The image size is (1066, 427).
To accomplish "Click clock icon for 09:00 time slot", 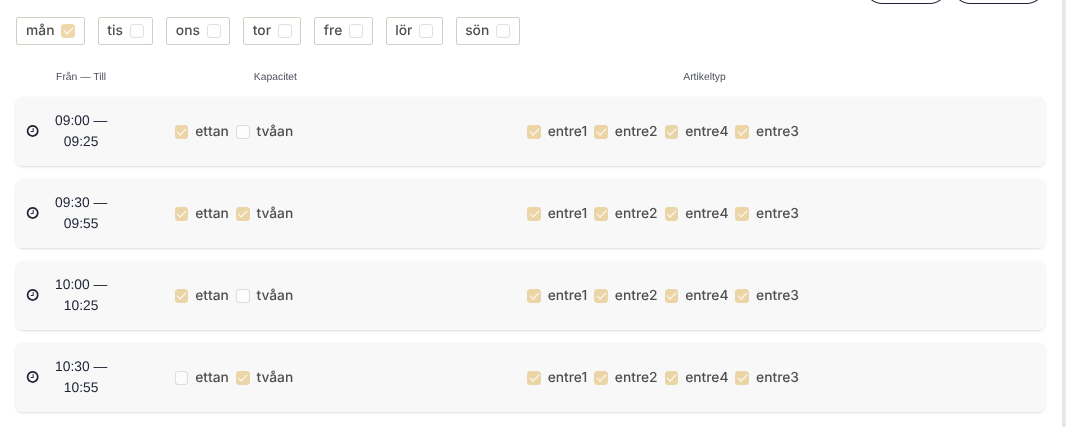I will 32,131.
